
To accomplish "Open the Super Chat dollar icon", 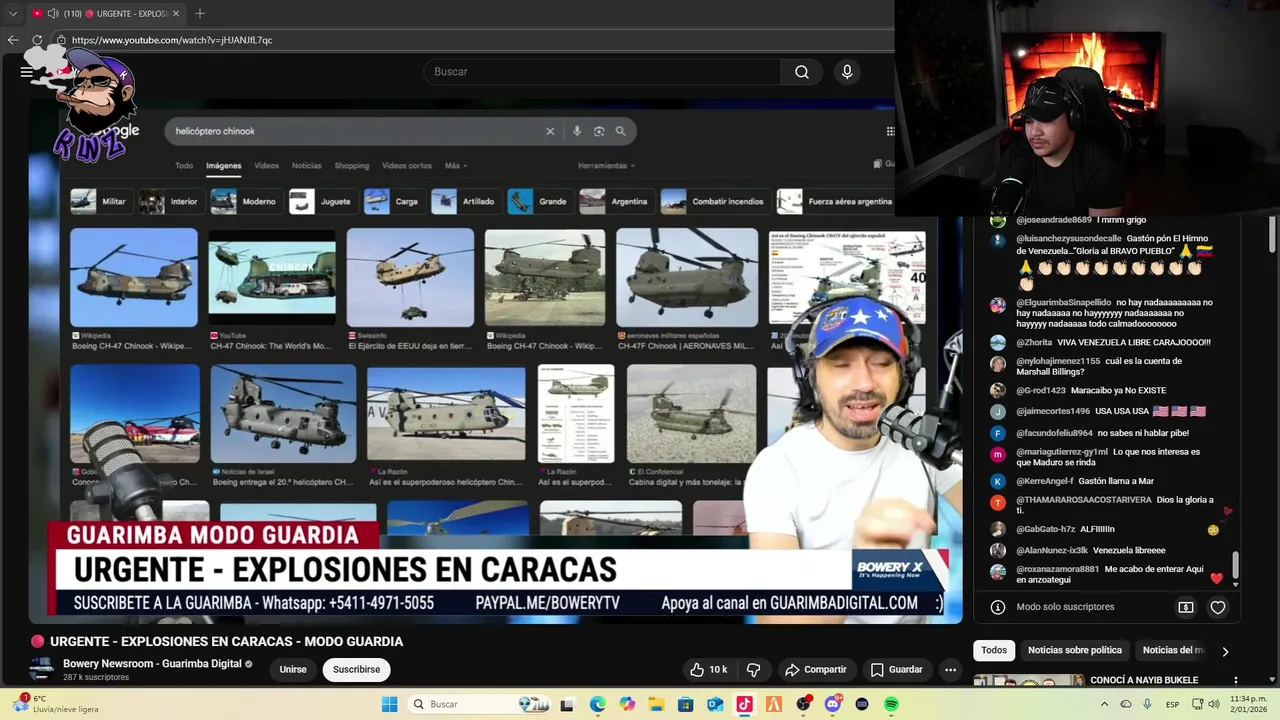I will tap(1186, 607).
